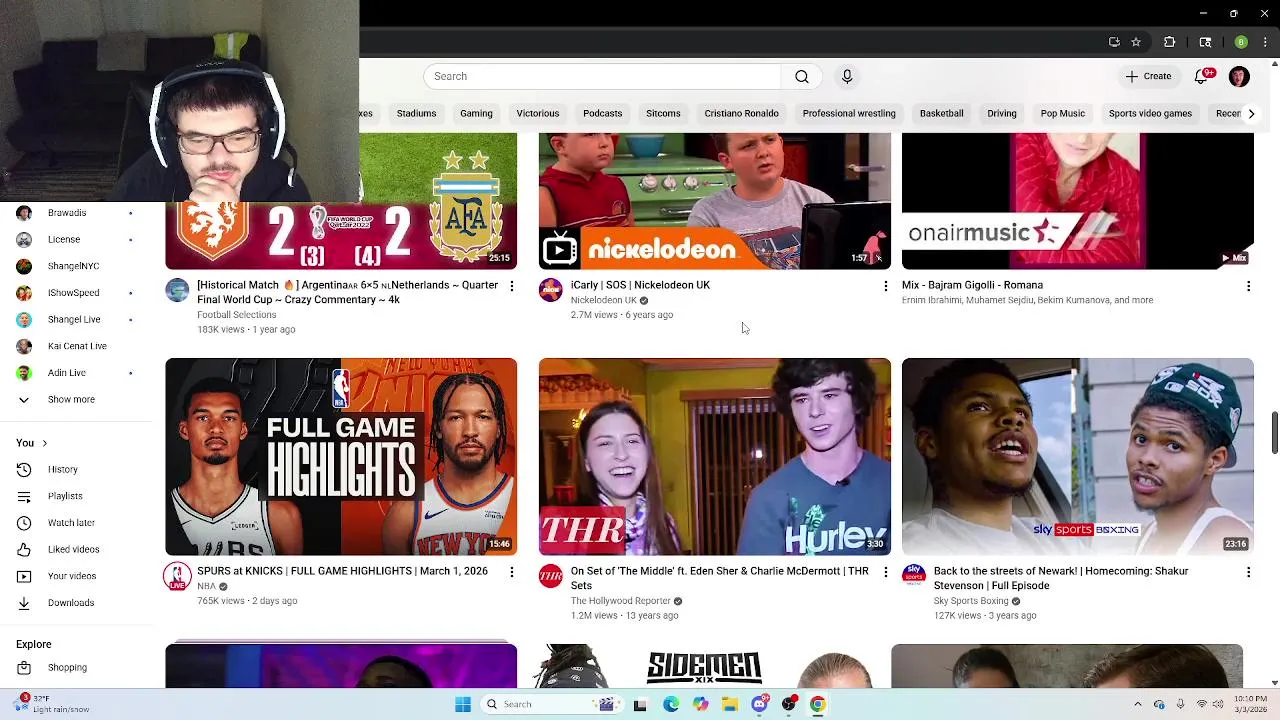Open the weather widget in taskbar
1280x720 pixels.
(52, 703)
